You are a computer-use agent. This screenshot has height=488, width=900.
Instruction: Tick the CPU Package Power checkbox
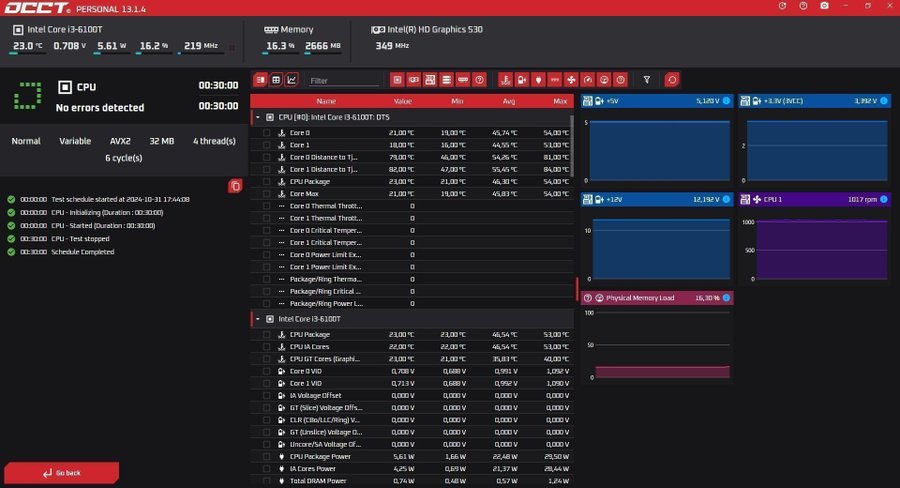(266, 456)
